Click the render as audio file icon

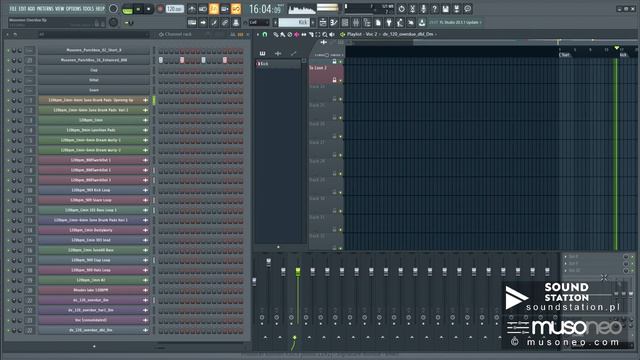(x=457, y=9)
